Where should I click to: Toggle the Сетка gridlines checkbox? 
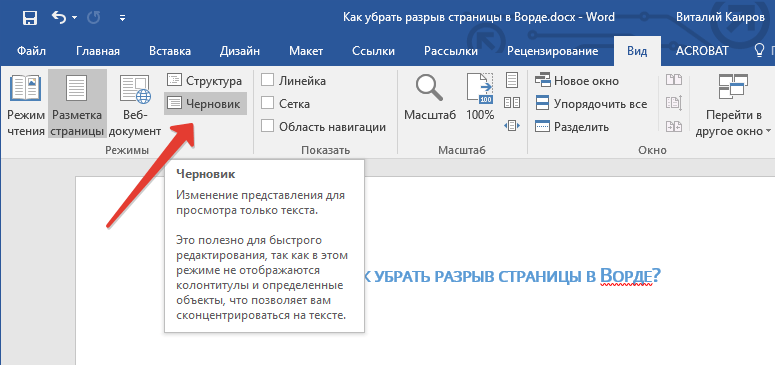[267, 103]
